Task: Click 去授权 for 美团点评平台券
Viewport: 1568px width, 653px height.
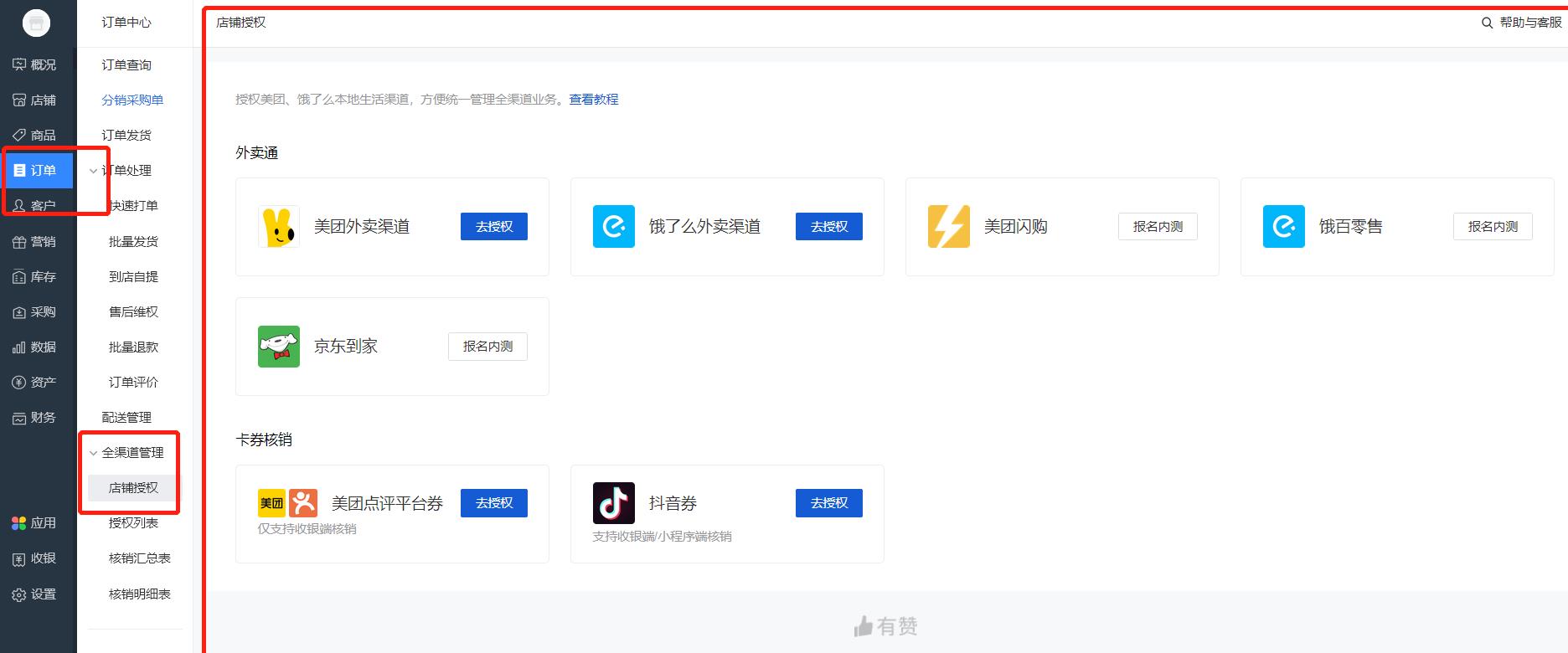Action: click(494, 502)
